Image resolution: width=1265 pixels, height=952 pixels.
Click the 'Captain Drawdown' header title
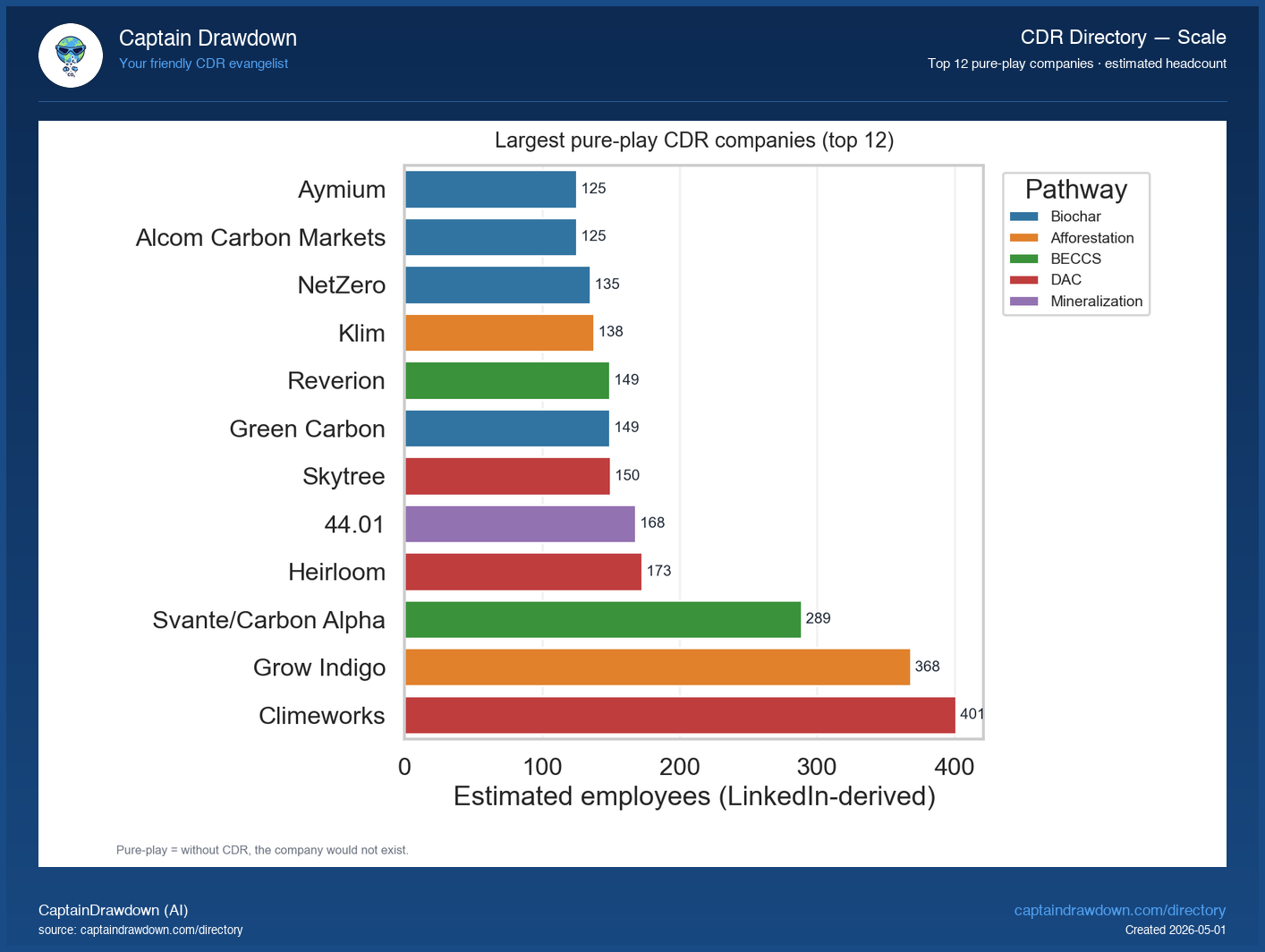pyautogui.click(x=208, y=38)
